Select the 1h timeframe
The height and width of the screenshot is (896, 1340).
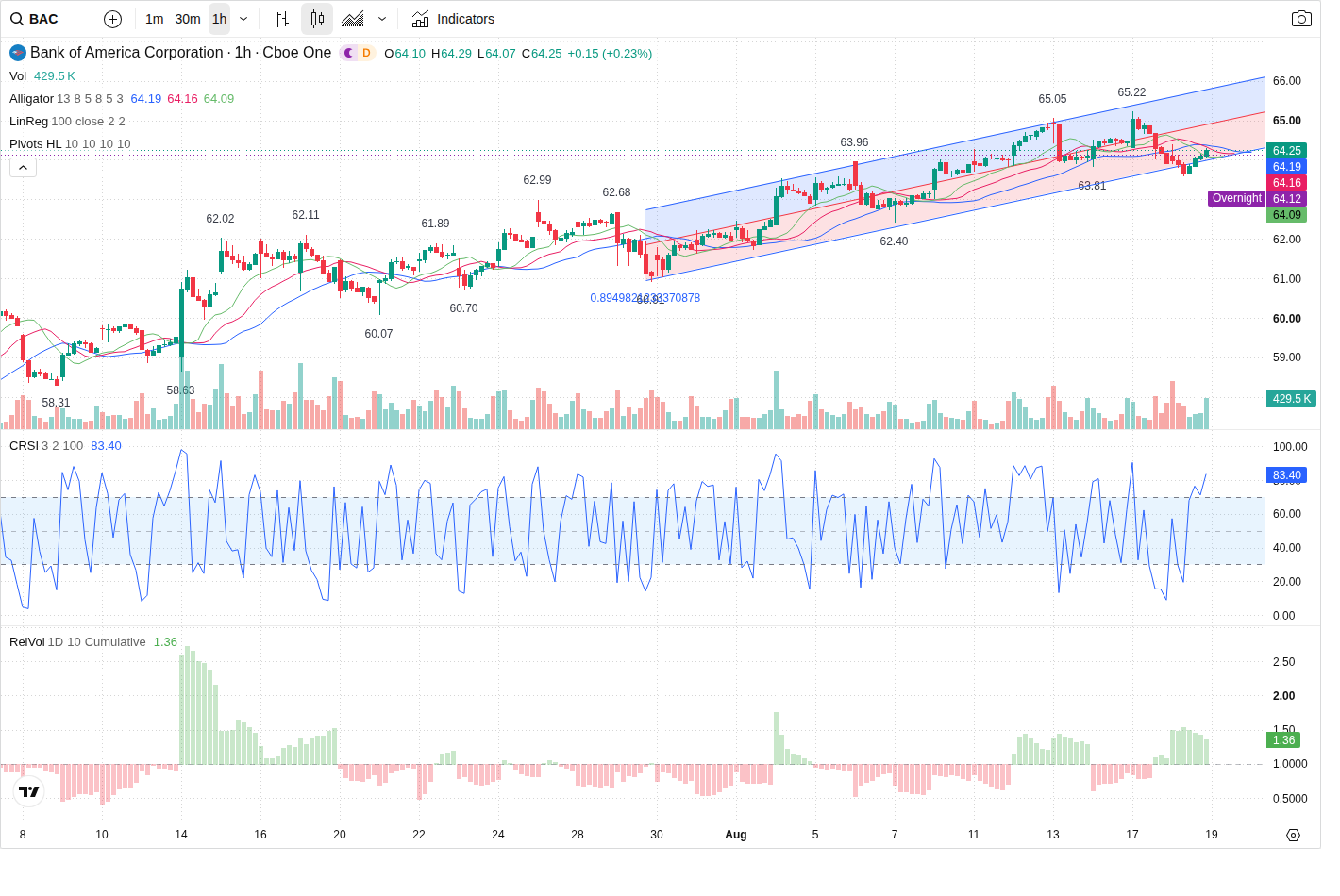219,19
